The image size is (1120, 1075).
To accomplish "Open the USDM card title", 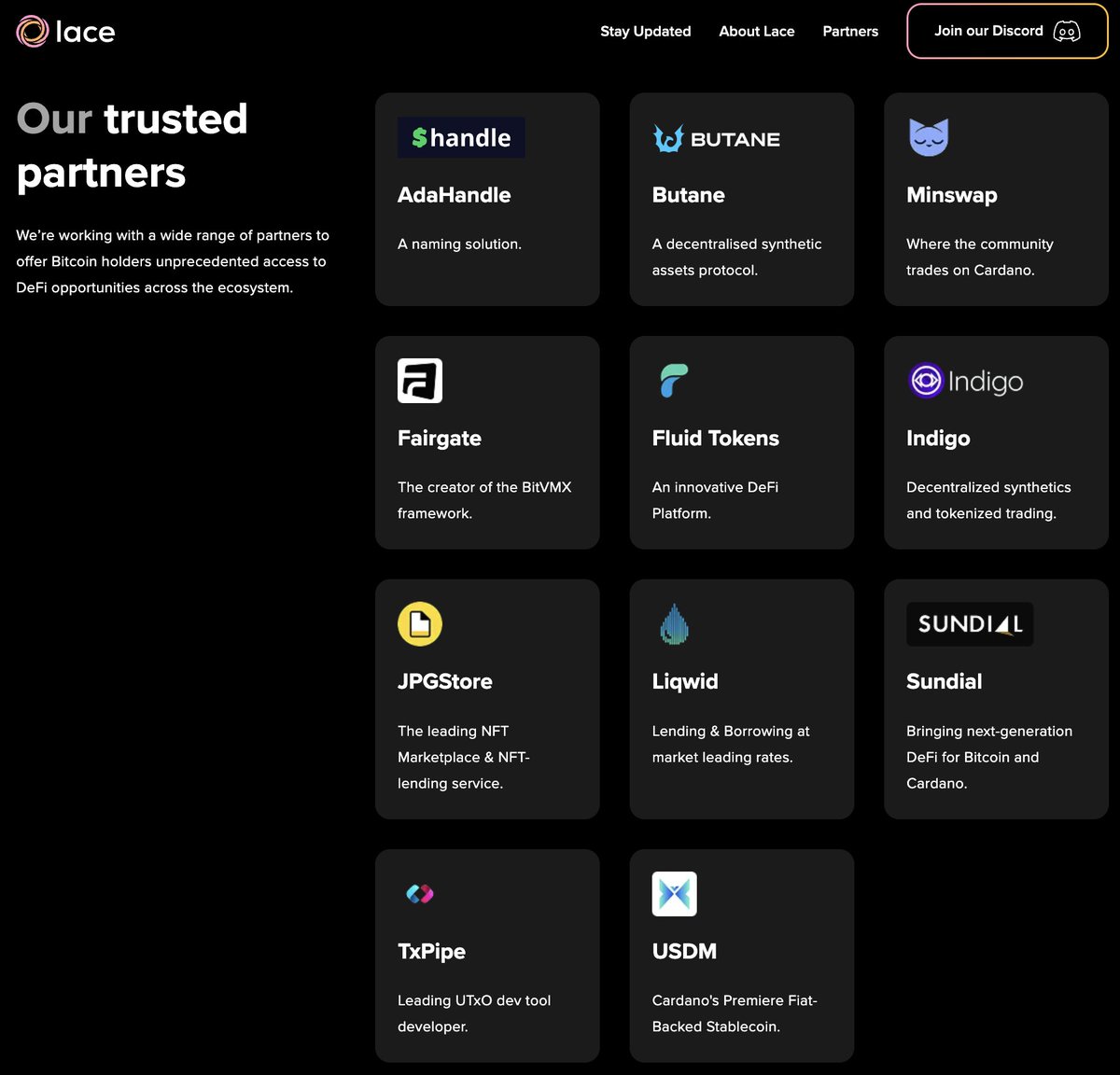I will click(x=684, y=952).
